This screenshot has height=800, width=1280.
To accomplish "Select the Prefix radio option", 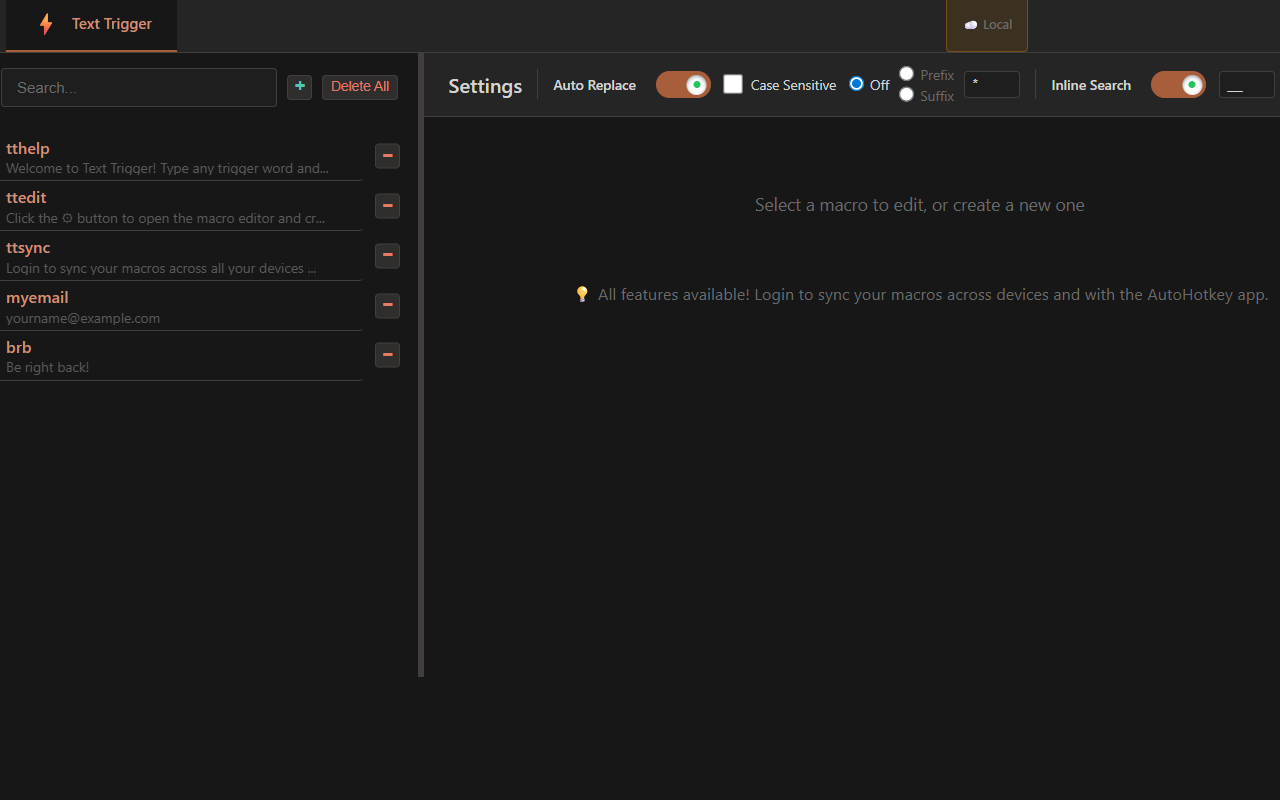I will [906, 73].
